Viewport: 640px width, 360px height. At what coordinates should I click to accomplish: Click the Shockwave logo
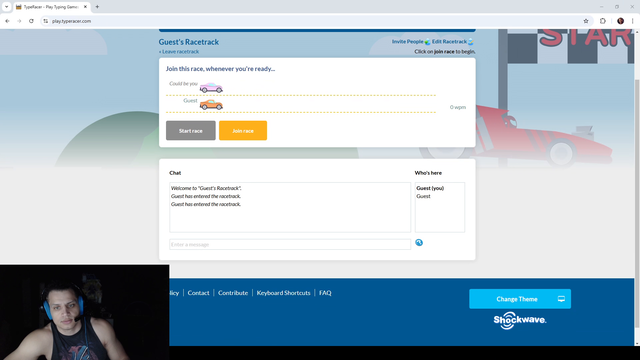point(520,320)
